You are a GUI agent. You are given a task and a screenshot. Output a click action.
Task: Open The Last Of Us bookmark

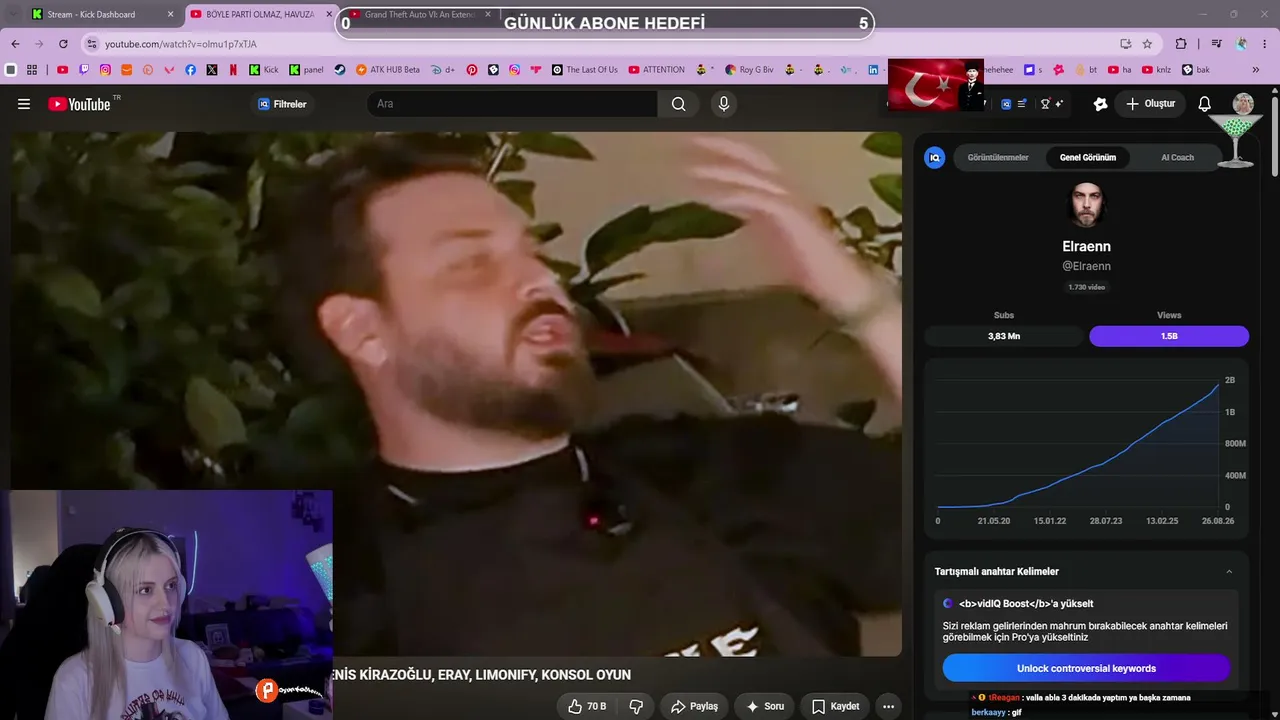[x=585, y=70]
